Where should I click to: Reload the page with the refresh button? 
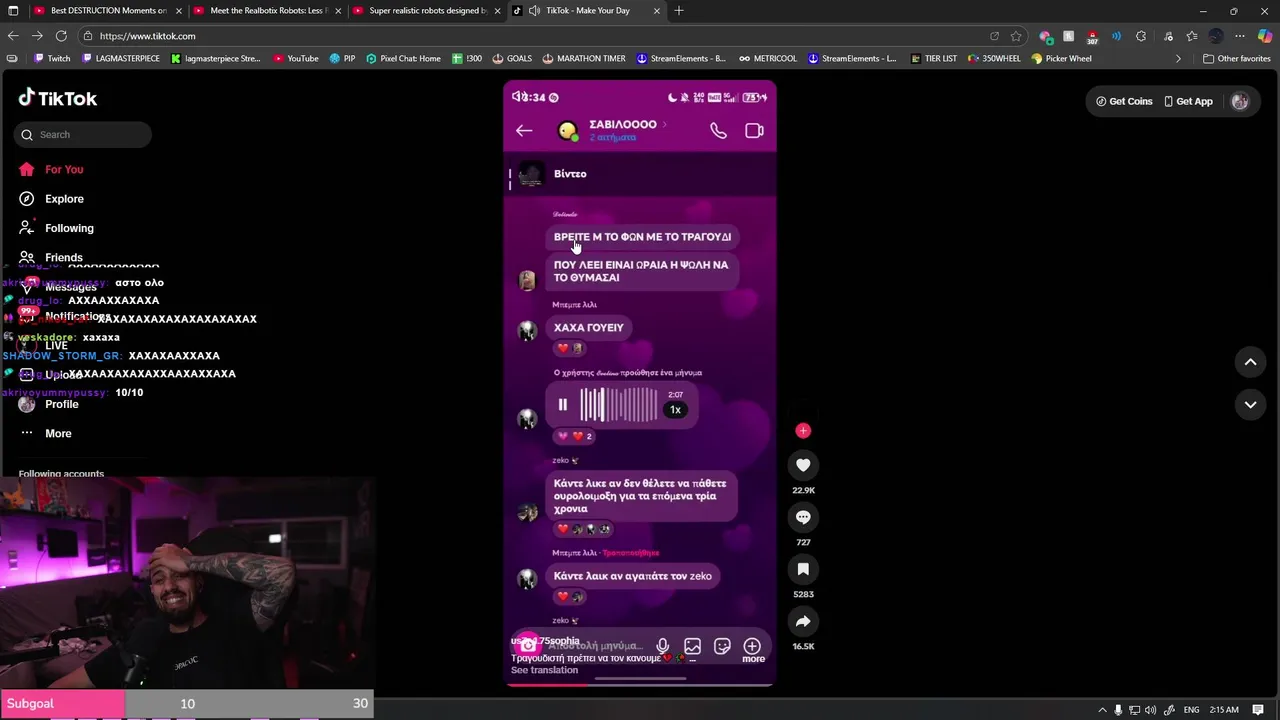coord(61,36)
